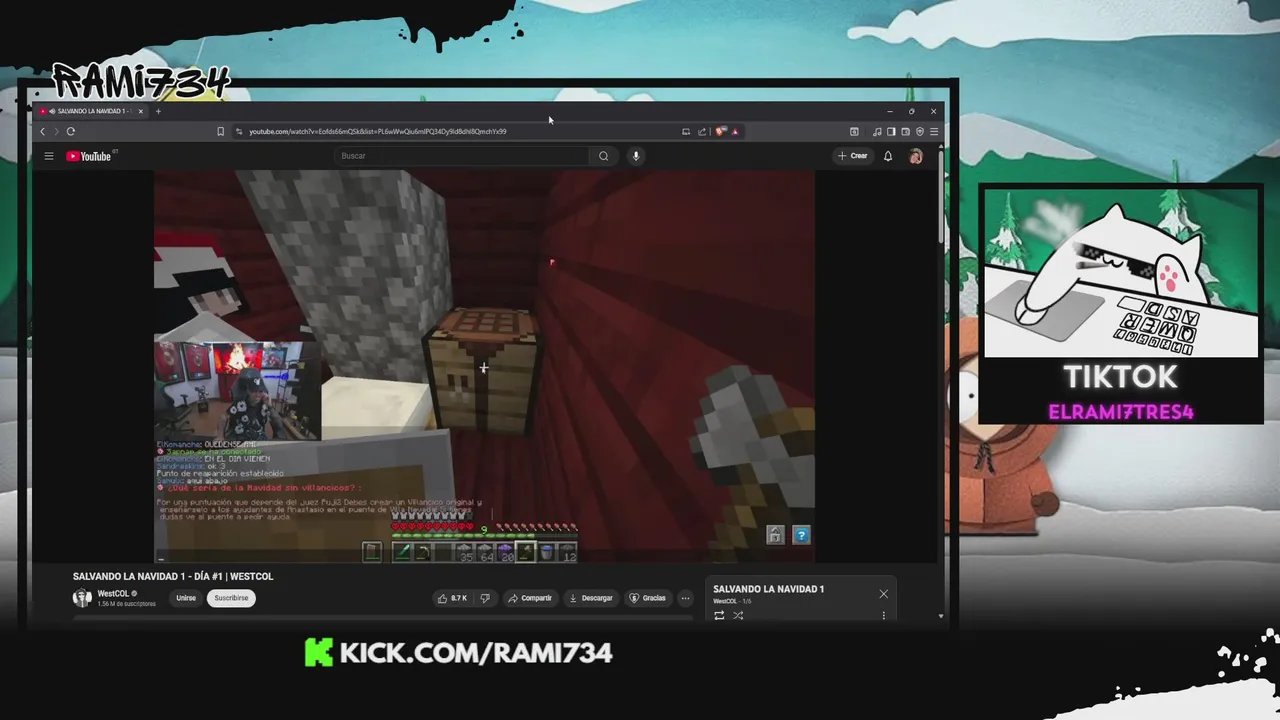Click the in-game lock icon
1280x720 pixels.
[x=775, y=535]
